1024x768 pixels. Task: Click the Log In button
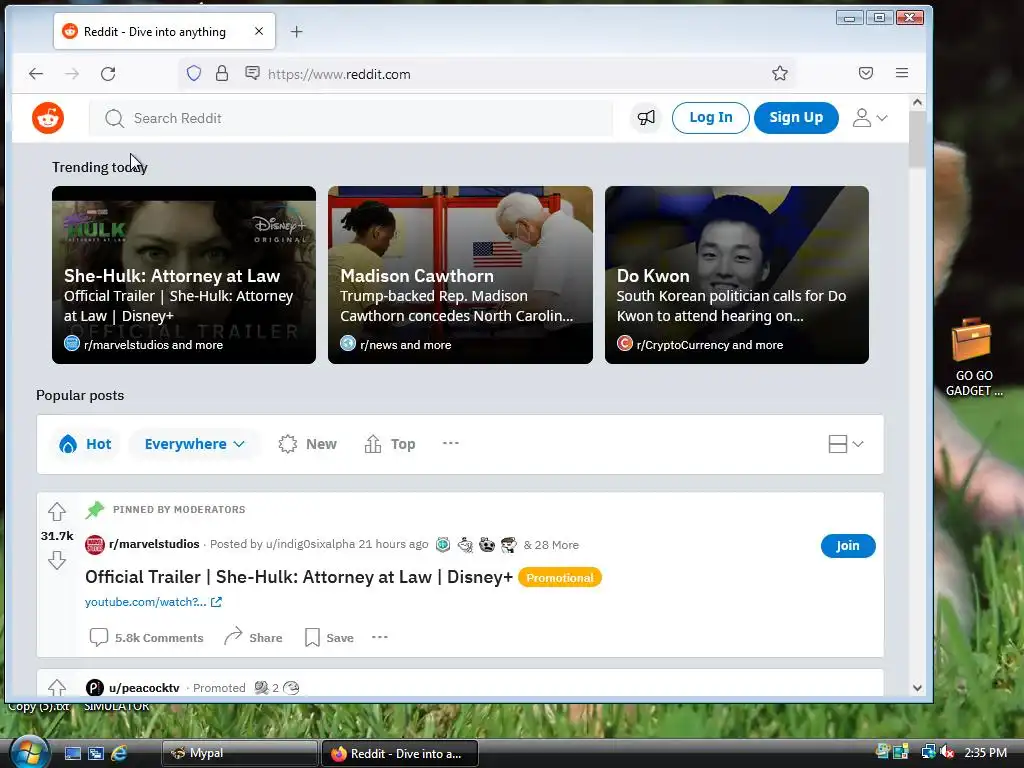(711, 118)
